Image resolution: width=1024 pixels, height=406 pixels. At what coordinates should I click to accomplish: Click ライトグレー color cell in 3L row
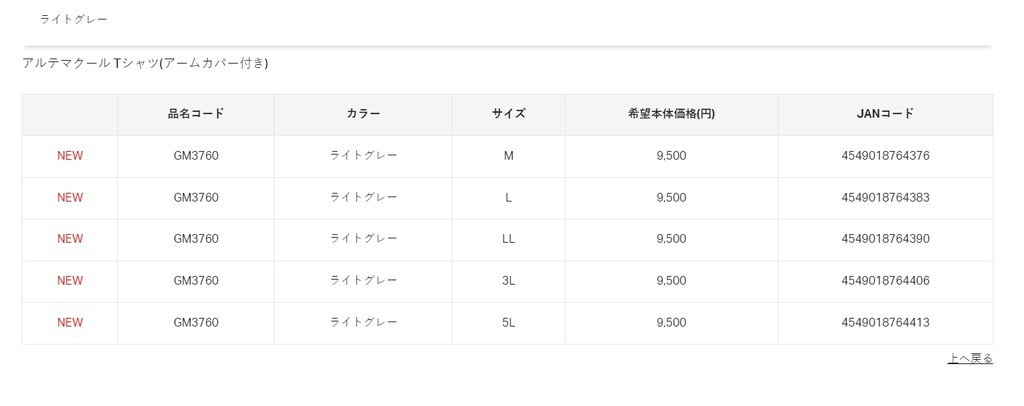point(363,281)
